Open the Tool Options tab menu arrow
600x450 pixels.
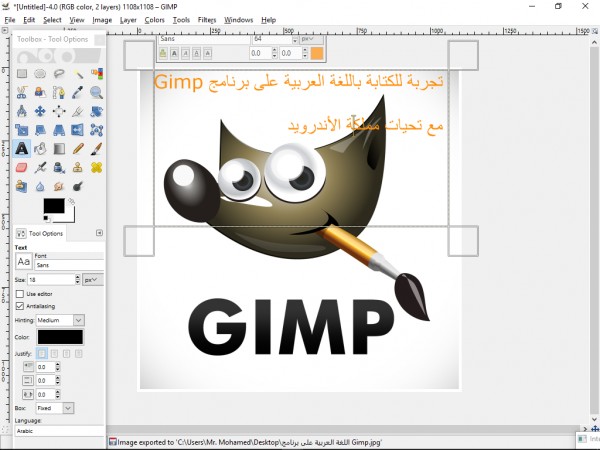click(x=99, y=233)
